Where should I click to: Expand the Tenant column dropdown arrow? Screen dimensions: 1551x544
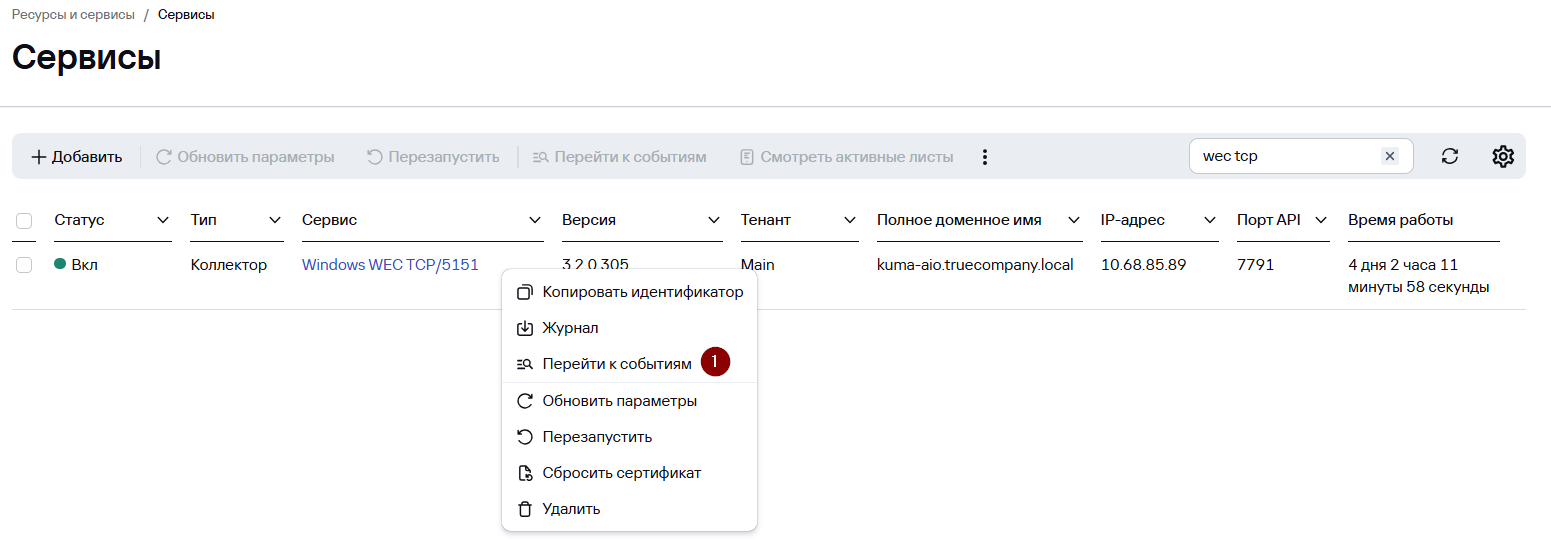click(x=850, y=220)
